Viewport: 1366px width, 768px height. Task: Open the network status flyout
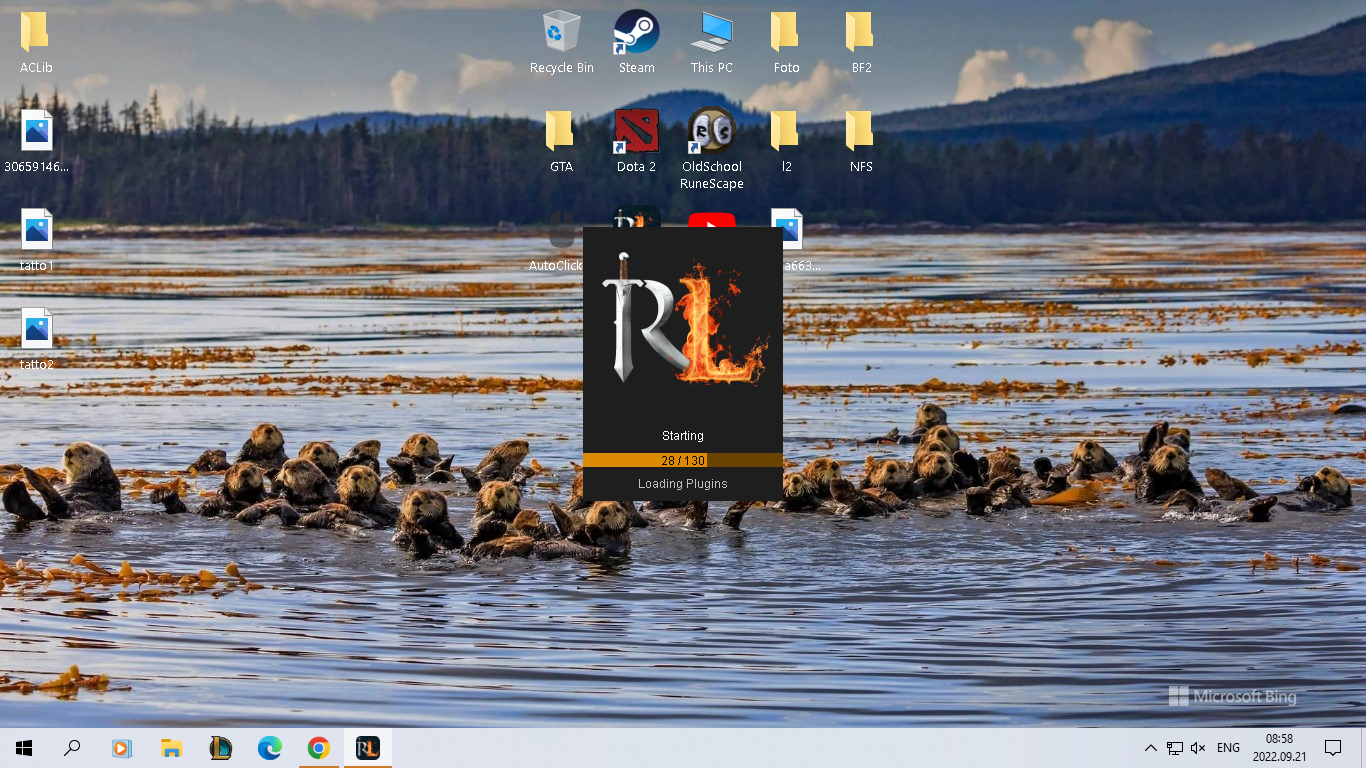point(1173,747)
